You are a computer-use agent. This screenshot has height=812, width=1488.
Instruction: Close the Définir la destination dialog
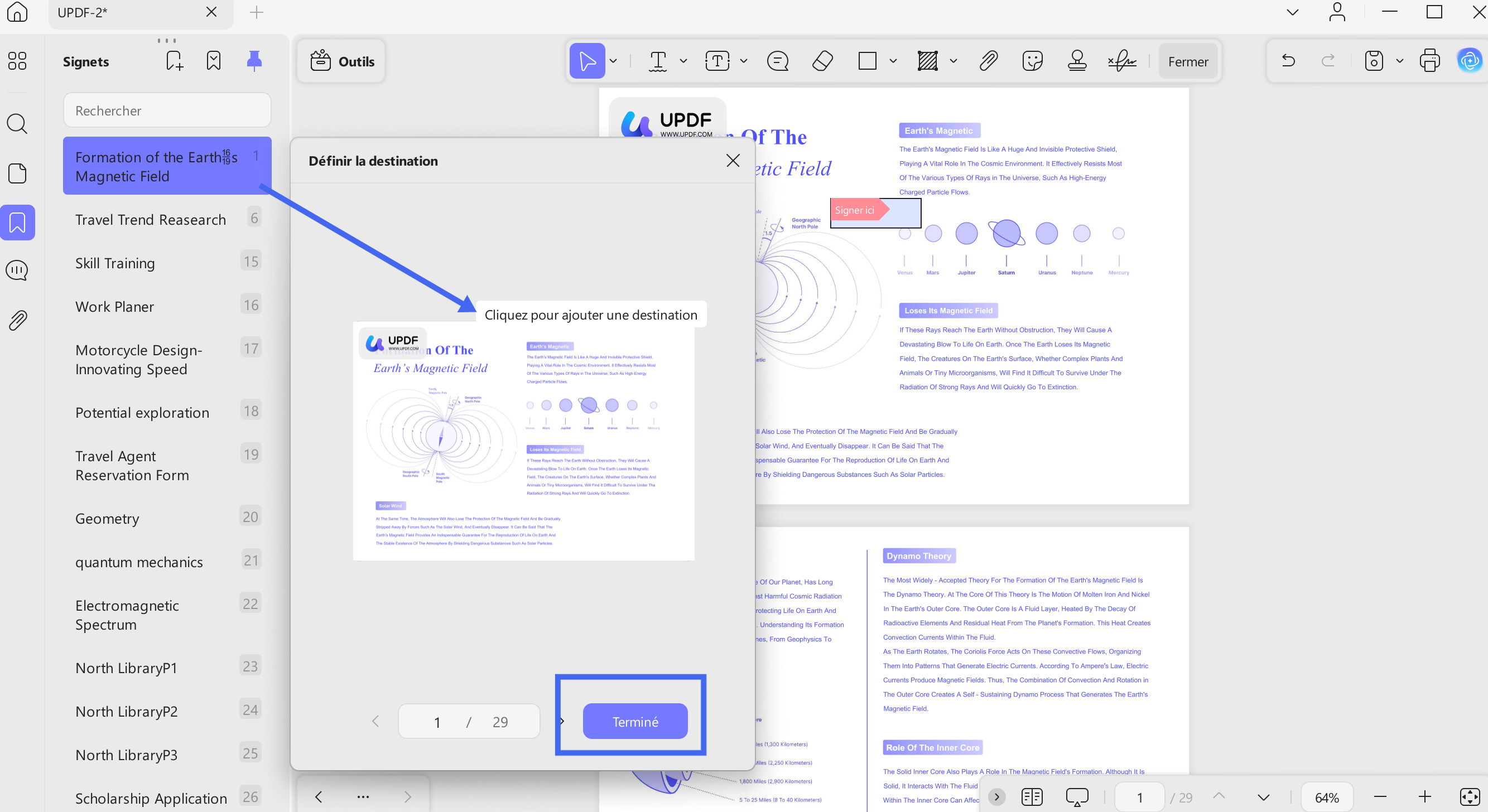(x=733, y=161)
